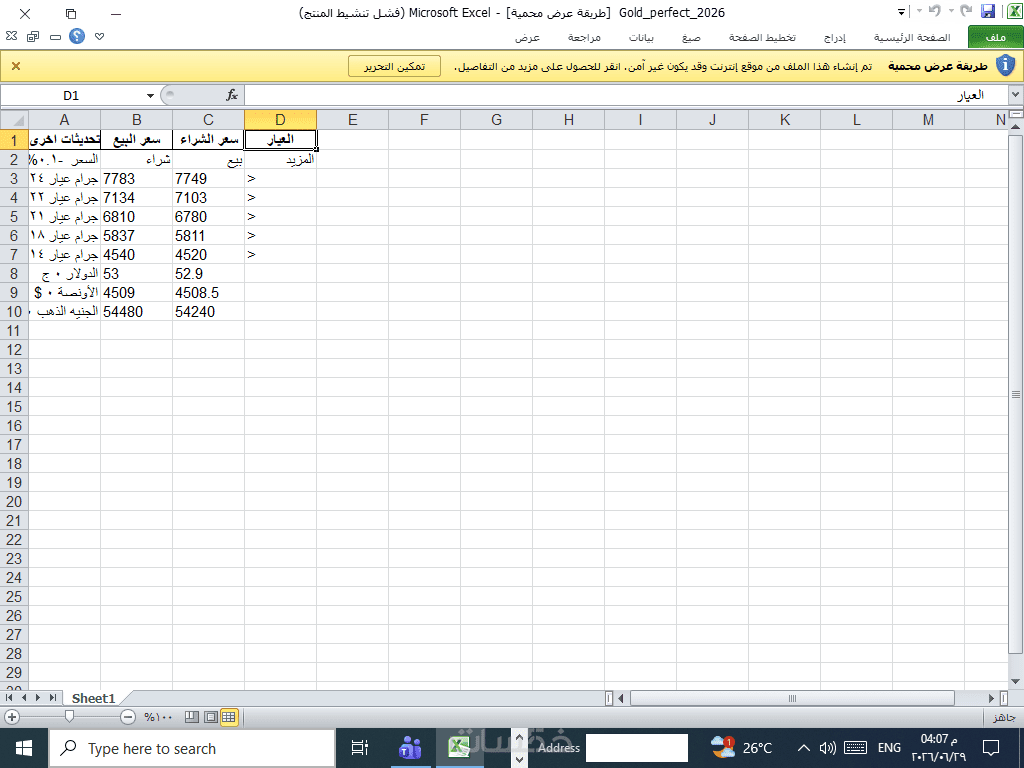Close the Protected View yellow message bar
The height and width of the screenshot is (768, 1024).
(16, 66)
